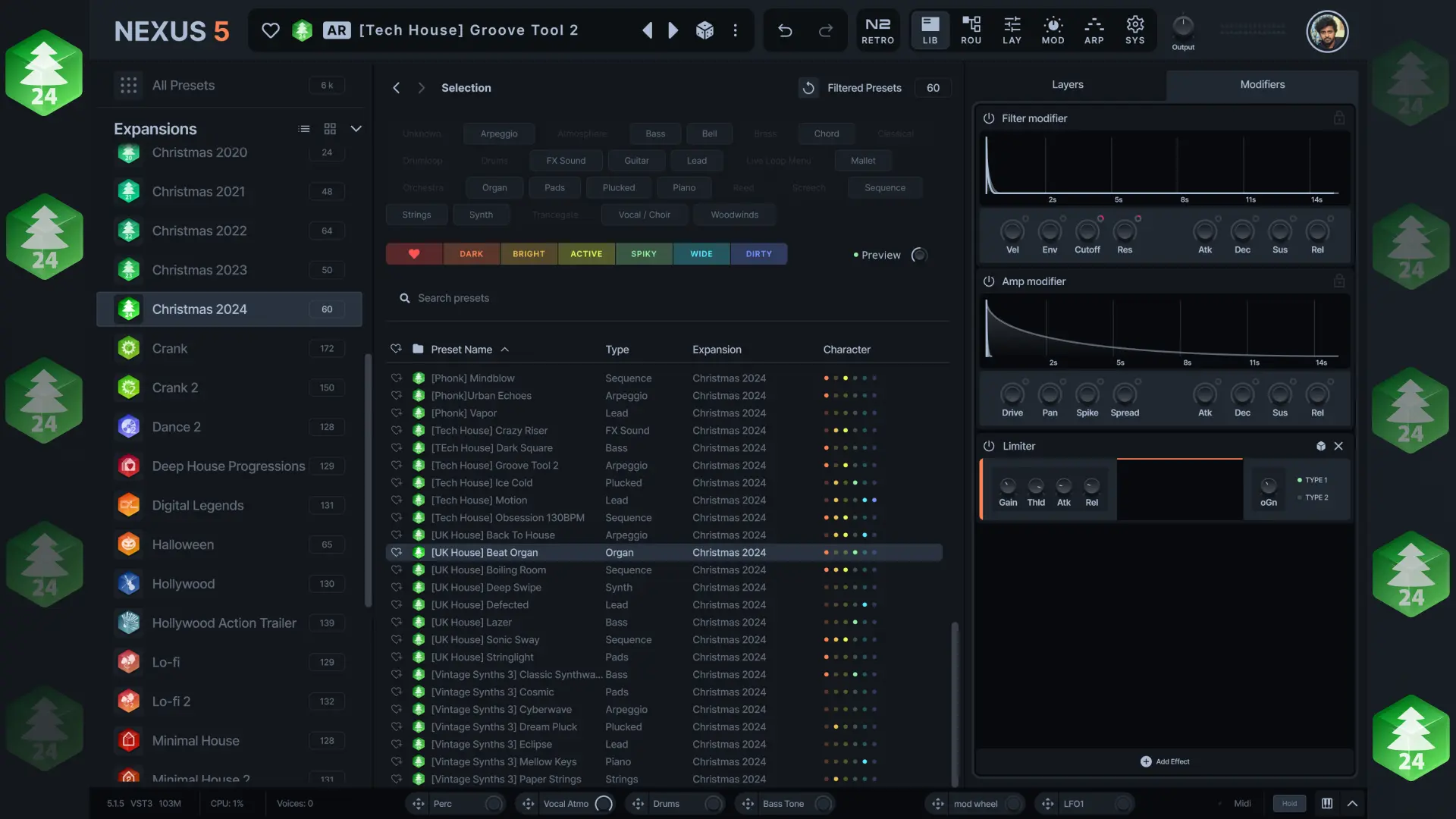
Task: Adjust the Cutoff knob
Action: point(1087,231)
